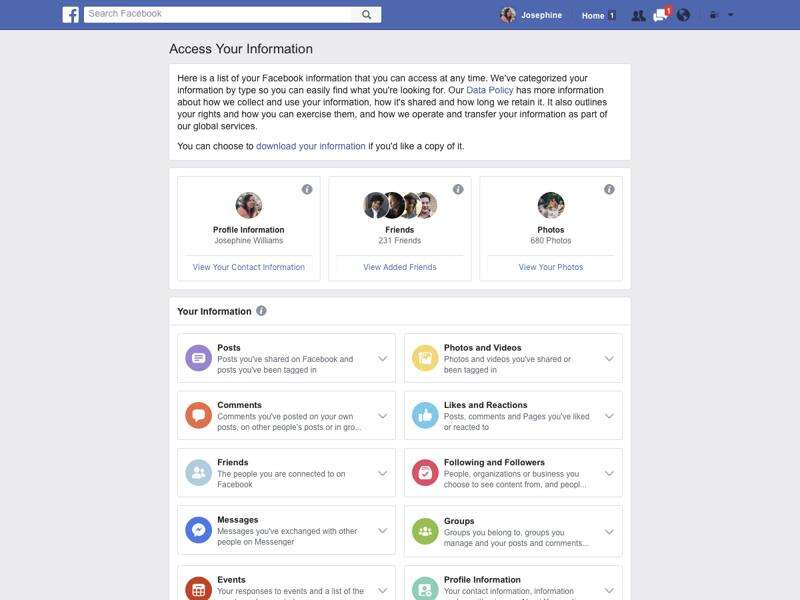800x600 pixels.
Task: Click View Your Photos link
Action: pyautogui.click(x=551, y=267)
